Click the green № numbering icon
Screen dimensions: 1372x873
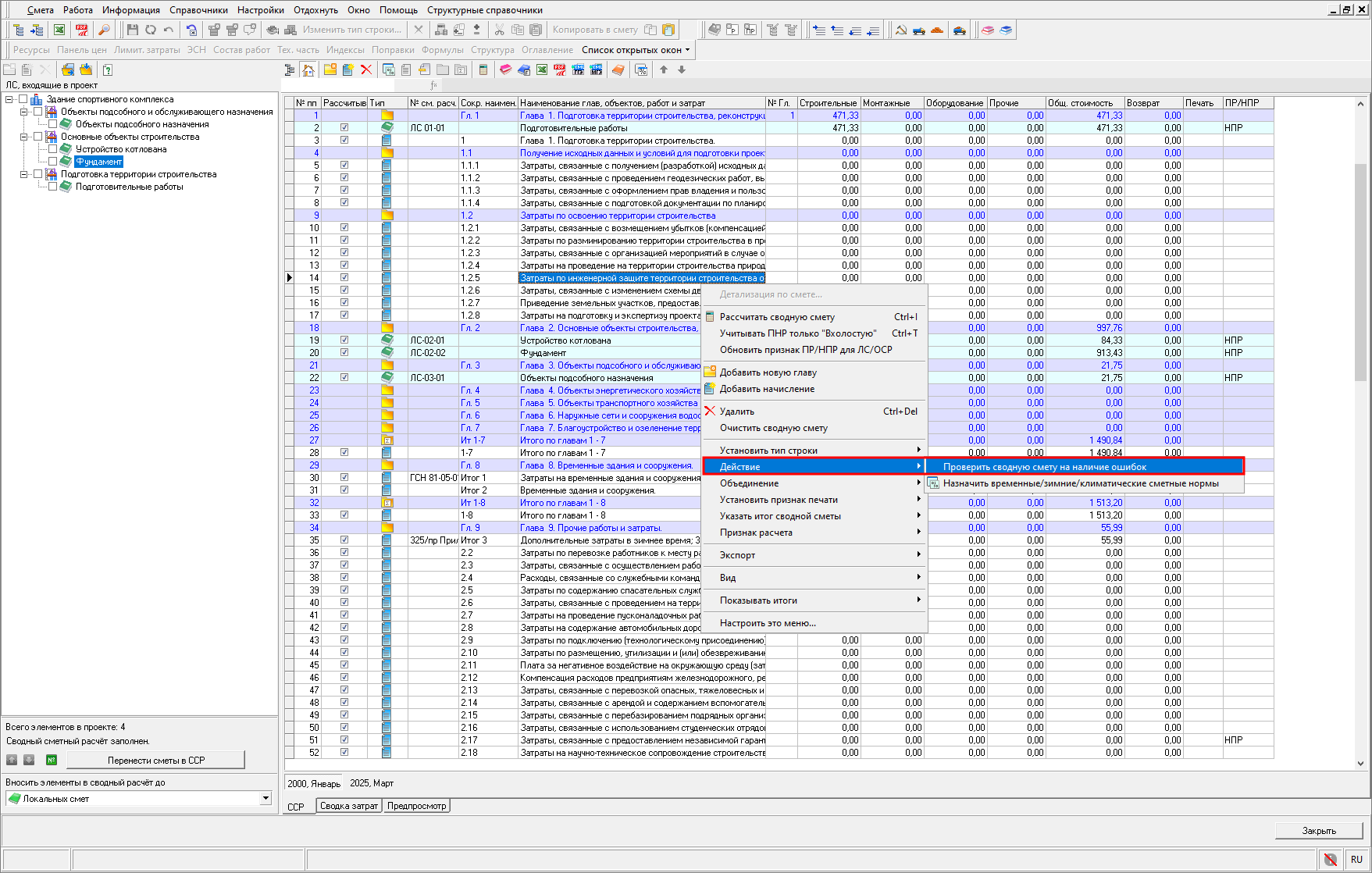tap(52, 760)
